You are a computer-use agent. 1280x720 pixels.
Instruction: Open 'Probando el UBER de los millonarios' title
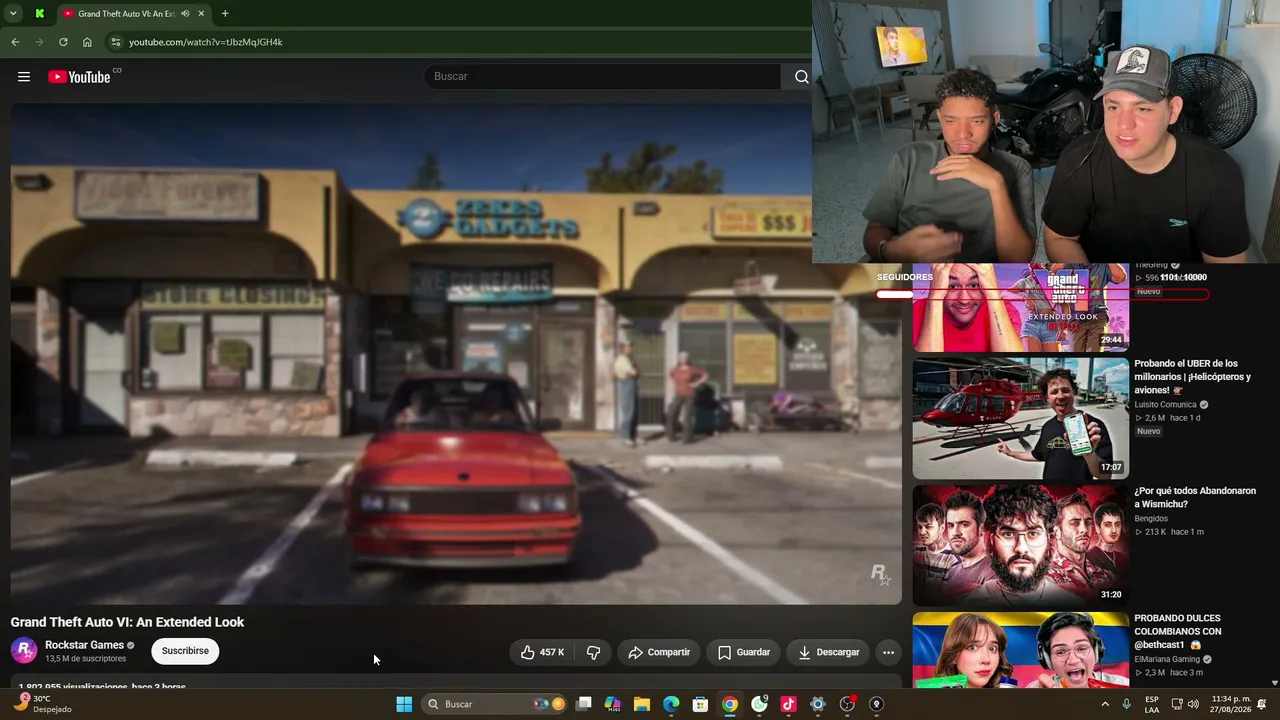tap(1192, 377)
